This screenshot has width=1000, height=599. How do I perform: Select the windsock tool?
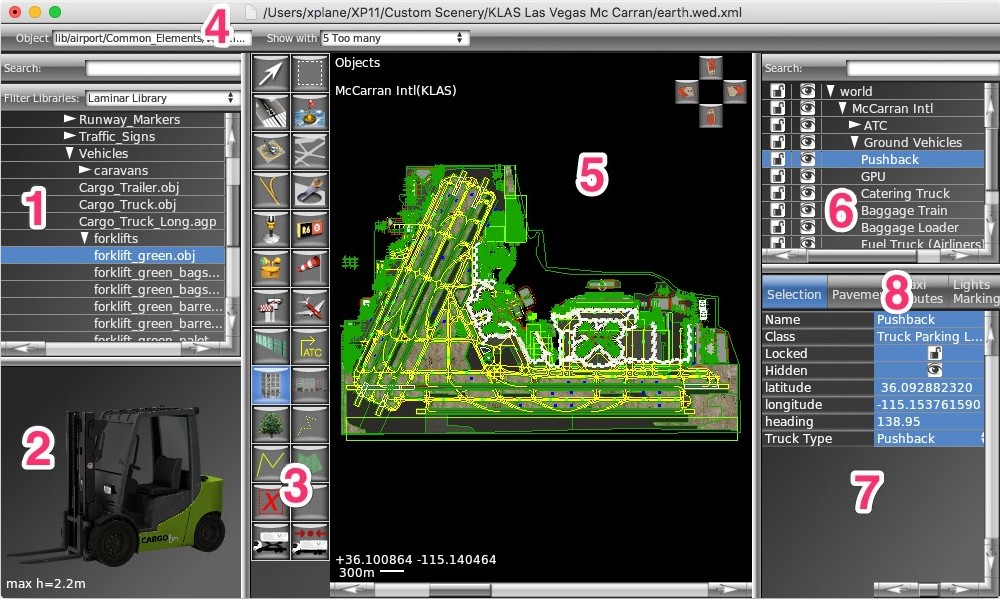click(x=310, y=268)
